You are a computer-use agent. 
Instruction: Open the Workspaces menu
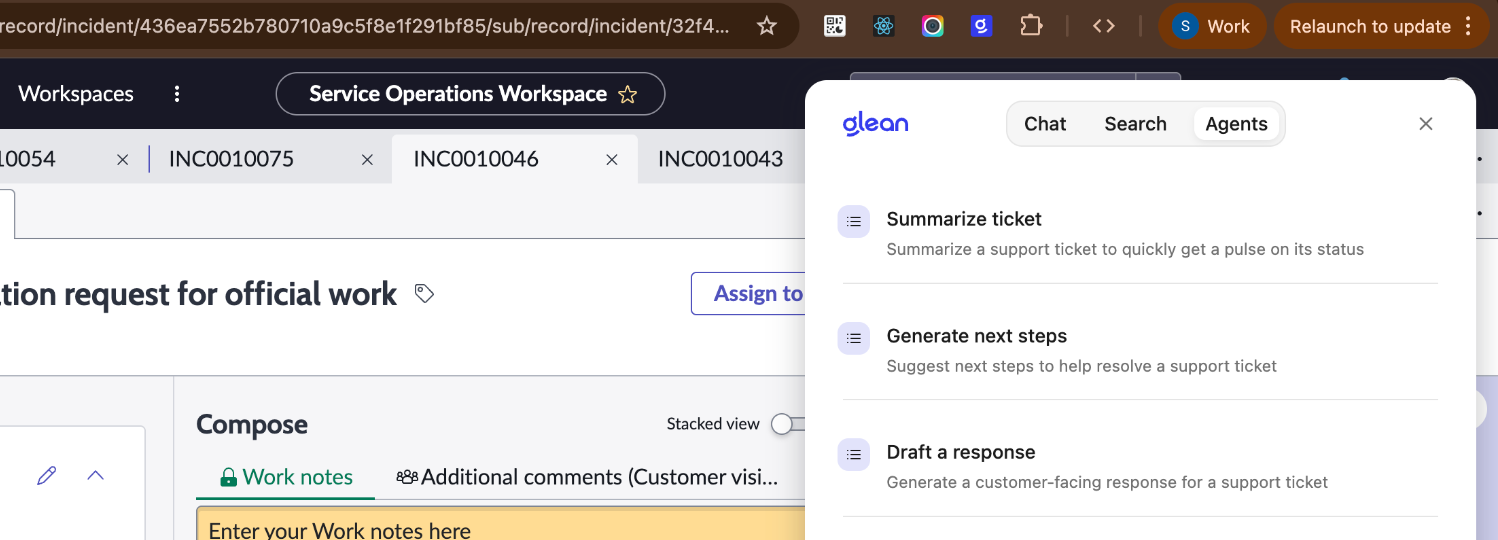(76, 94)
